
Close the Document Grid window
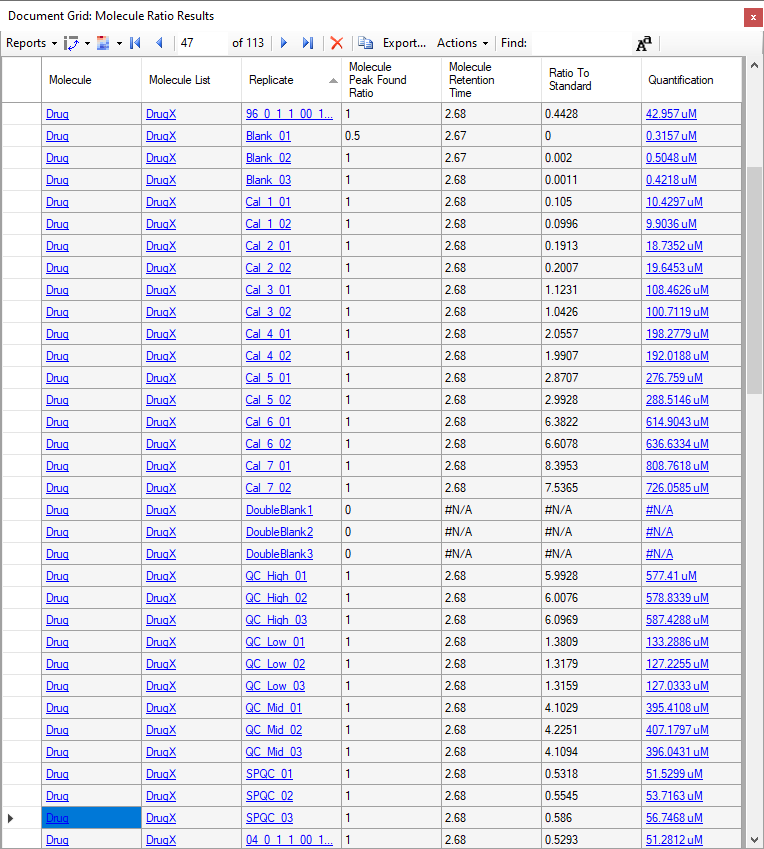[753, 17]
